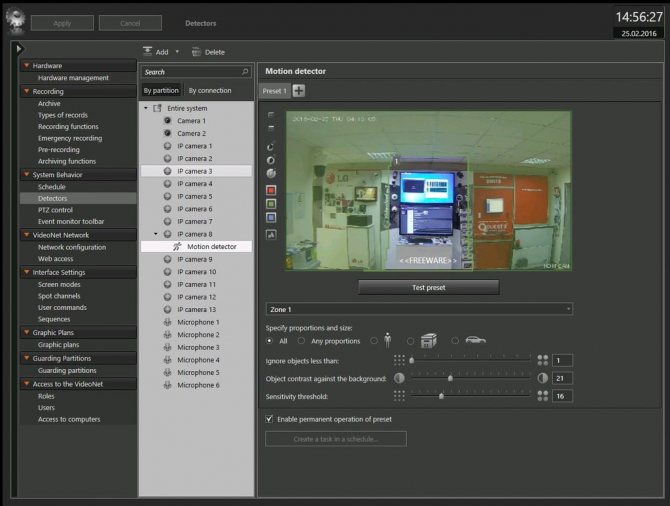670x506 pixels.
Task: Click the Ignore objects less than slider
Action: [x=471, y=360]
